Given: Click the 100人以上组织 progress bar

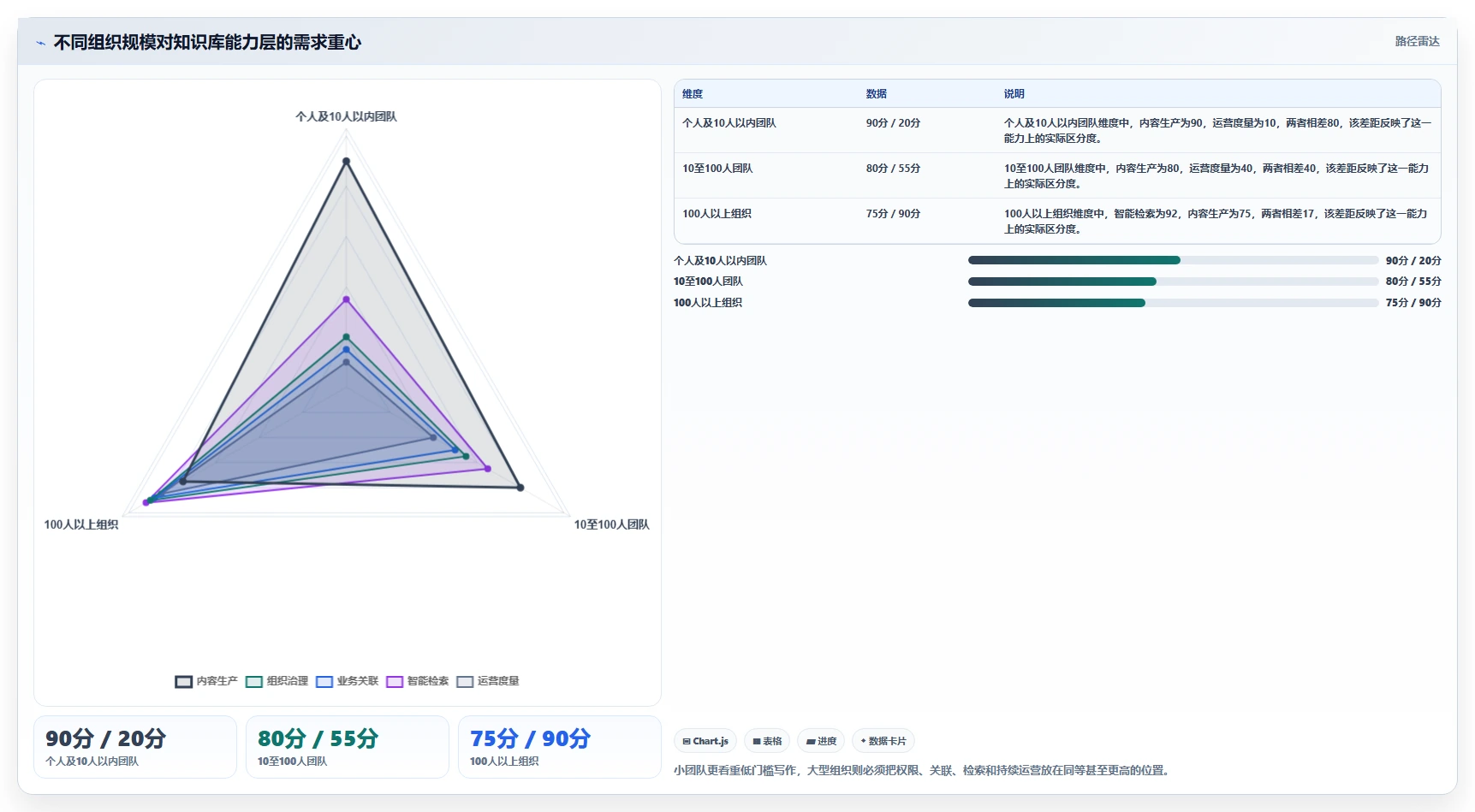Looking at the screenshot, I should 1173,303.
